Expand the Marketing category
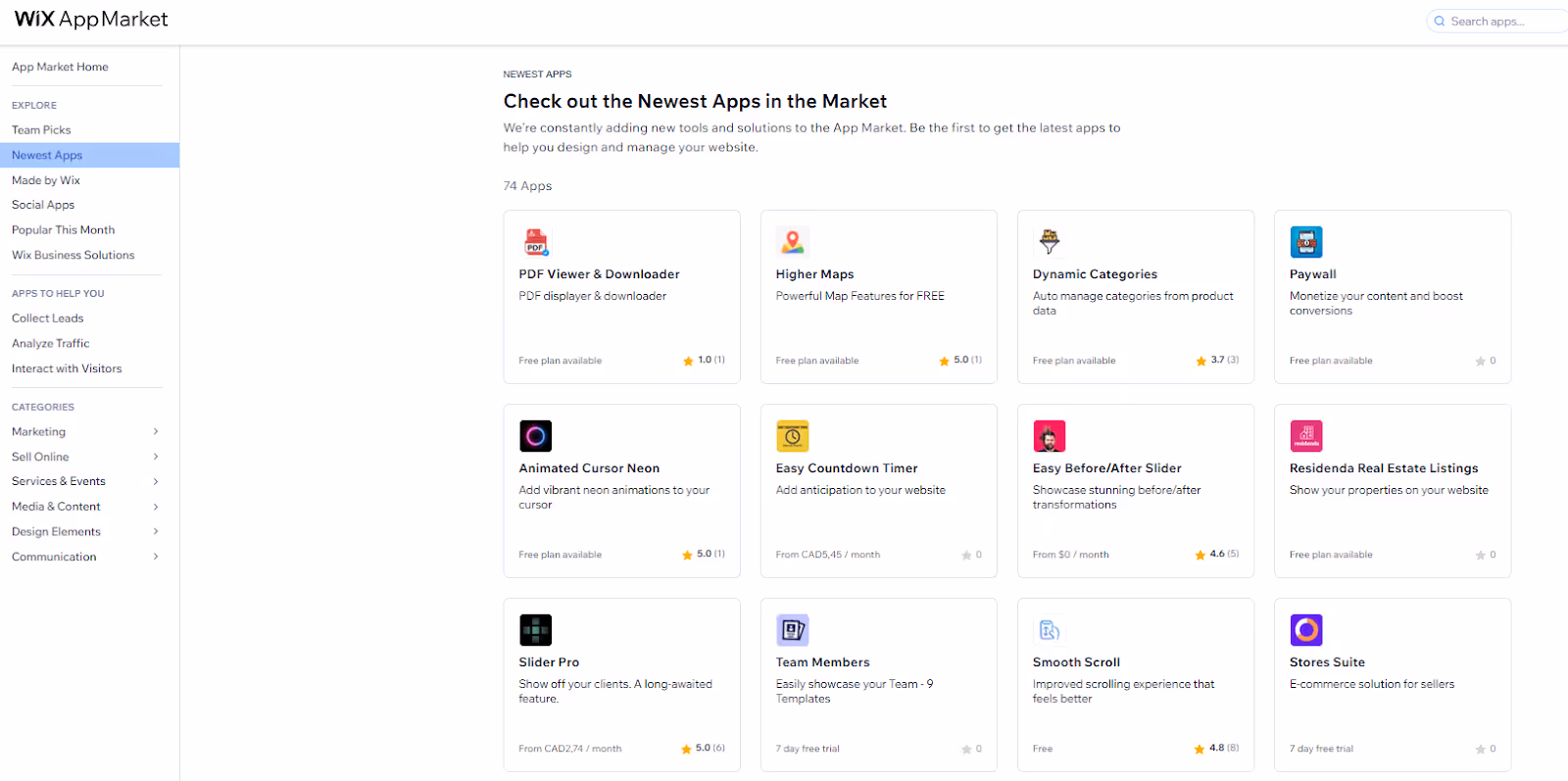The image size is (1568, 781). point(155,431)
